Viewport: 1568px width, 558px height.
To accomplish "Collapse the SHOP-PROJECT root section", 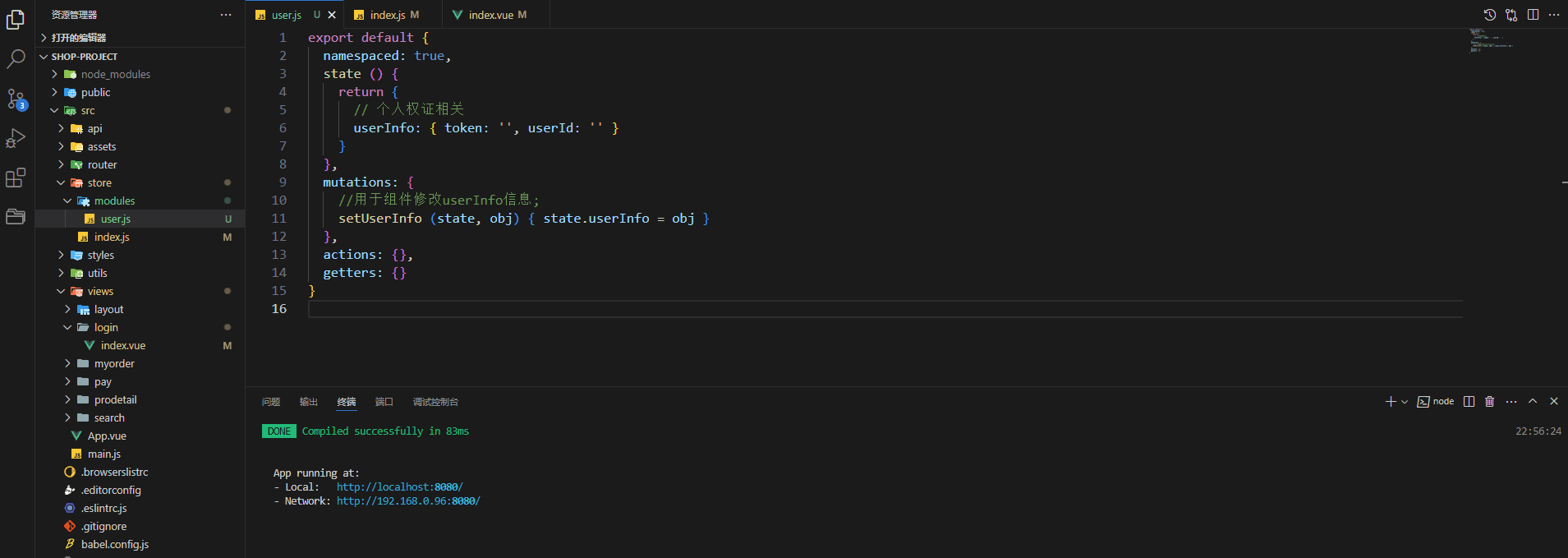I will point(140,56).
